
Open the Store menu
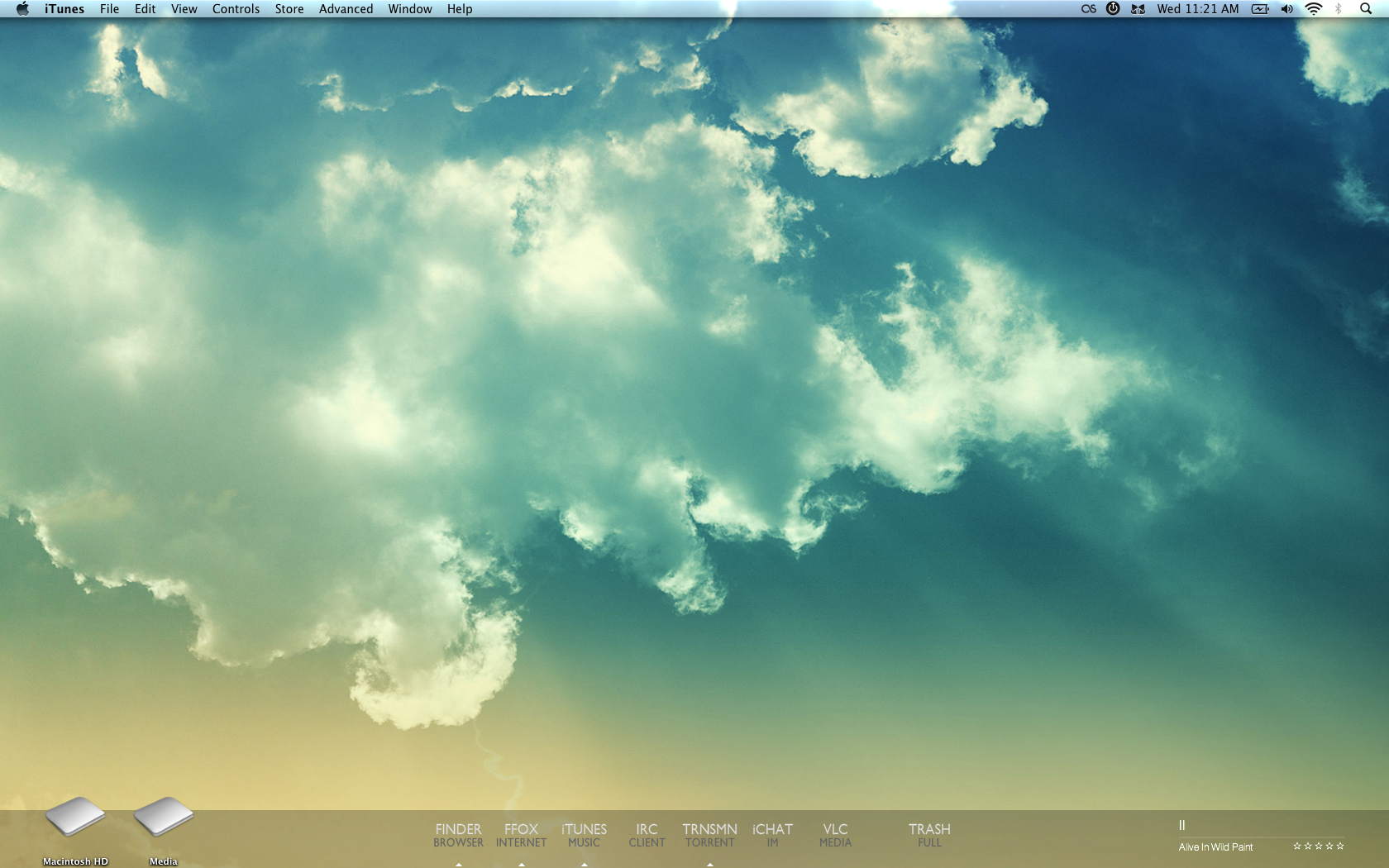(x=289, y=9)
